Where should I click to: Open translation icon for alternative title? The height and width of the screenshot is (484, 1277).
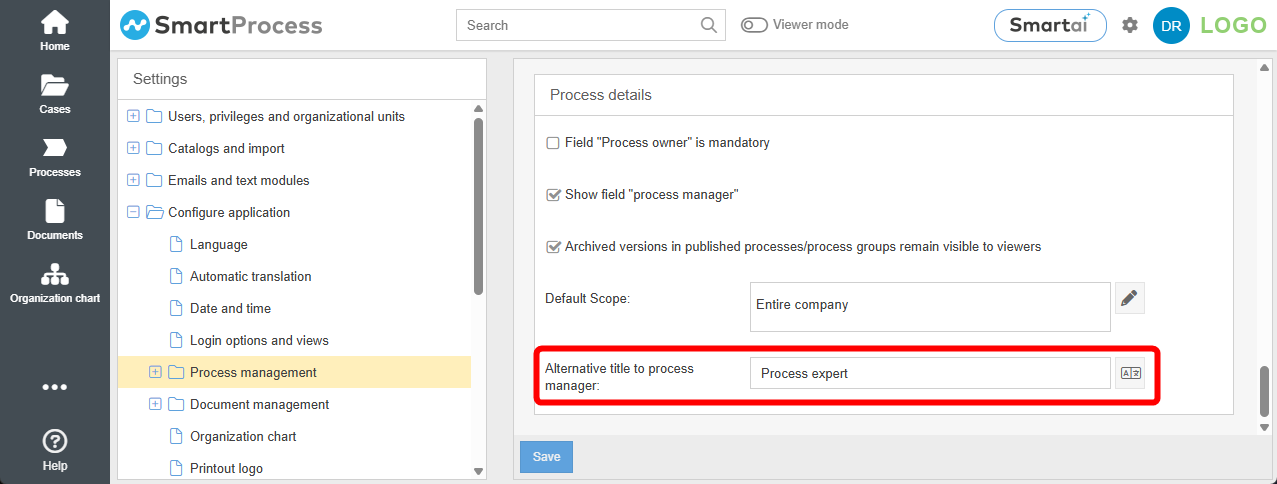click(x=1130, y=373)
